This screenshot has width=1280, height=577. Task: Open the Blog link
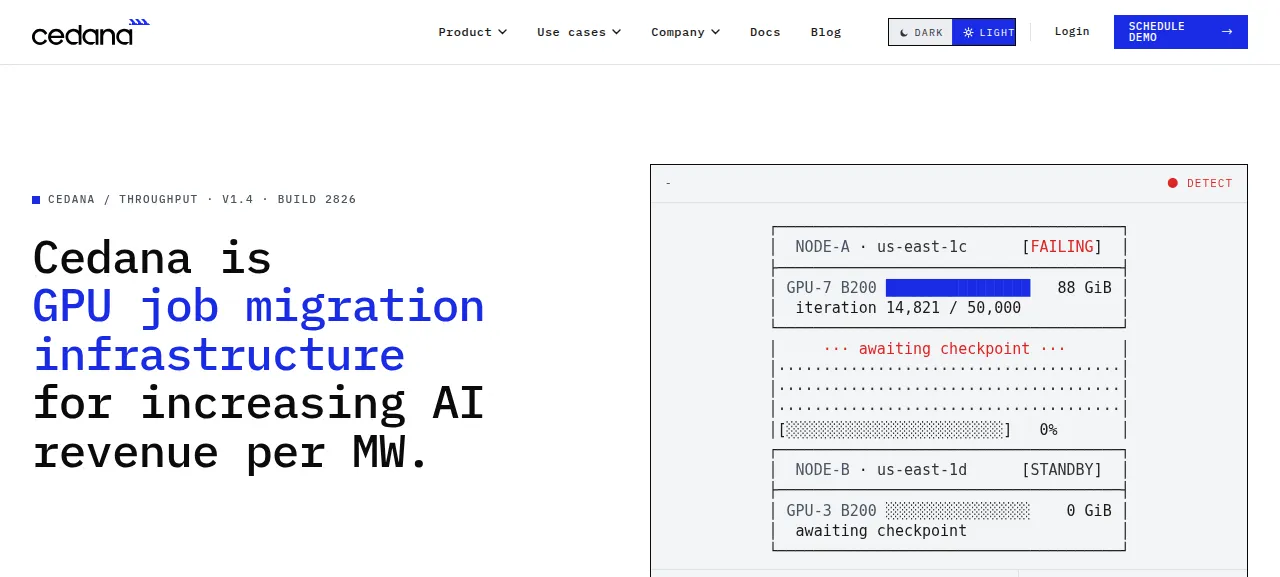click(826, 32)
